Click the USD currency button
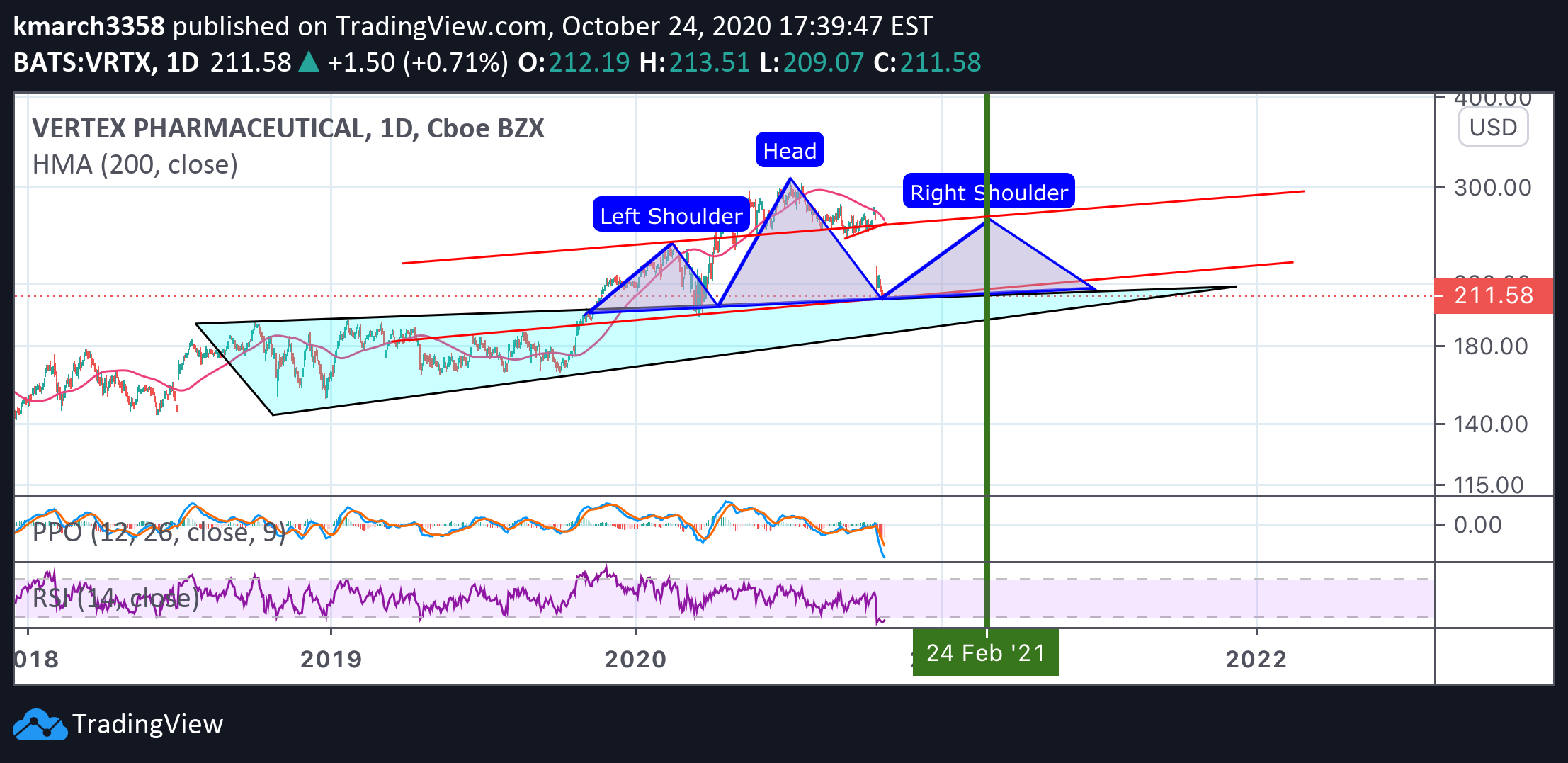The height and width of the screenshot is (763, 1568). pos(1493,128)
